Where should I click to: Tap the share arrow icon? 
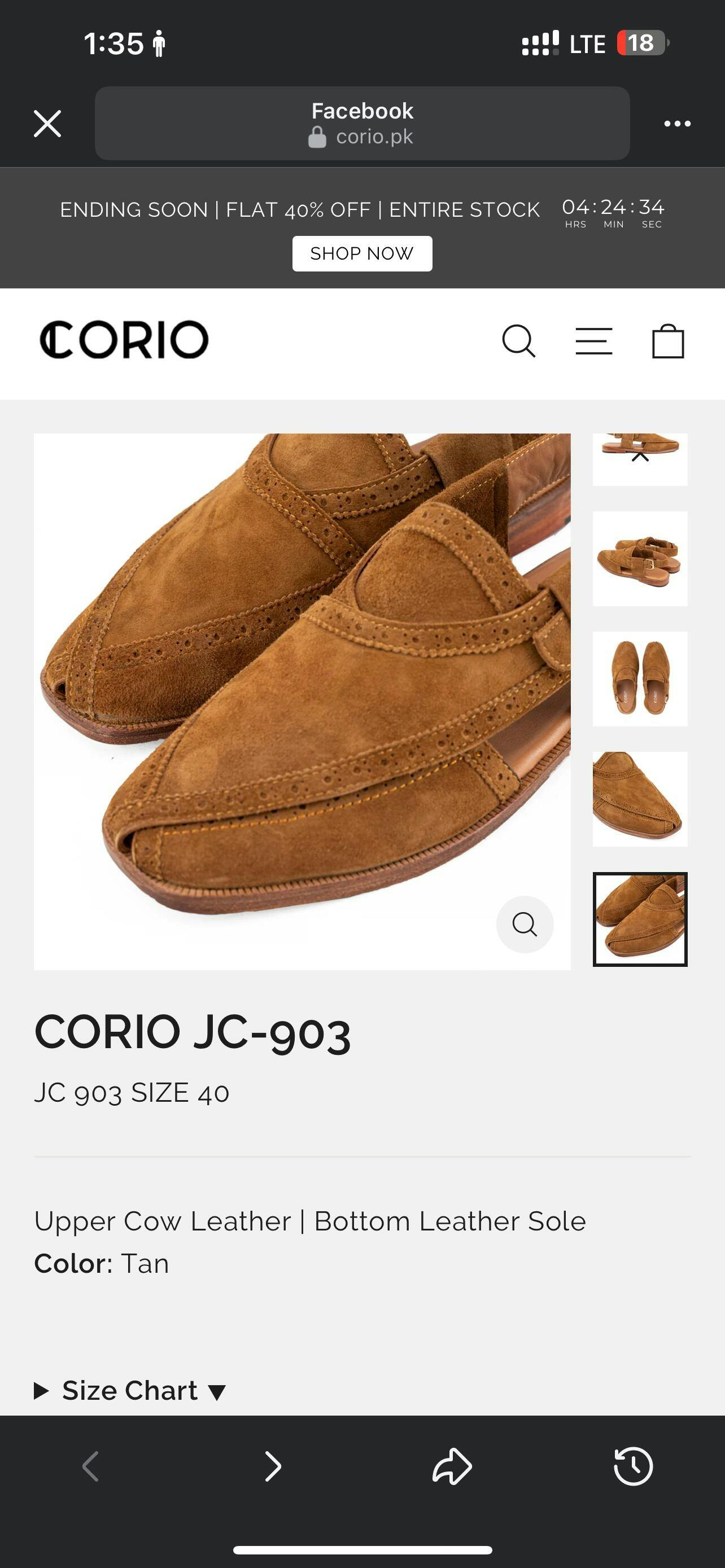(452, 1466)
